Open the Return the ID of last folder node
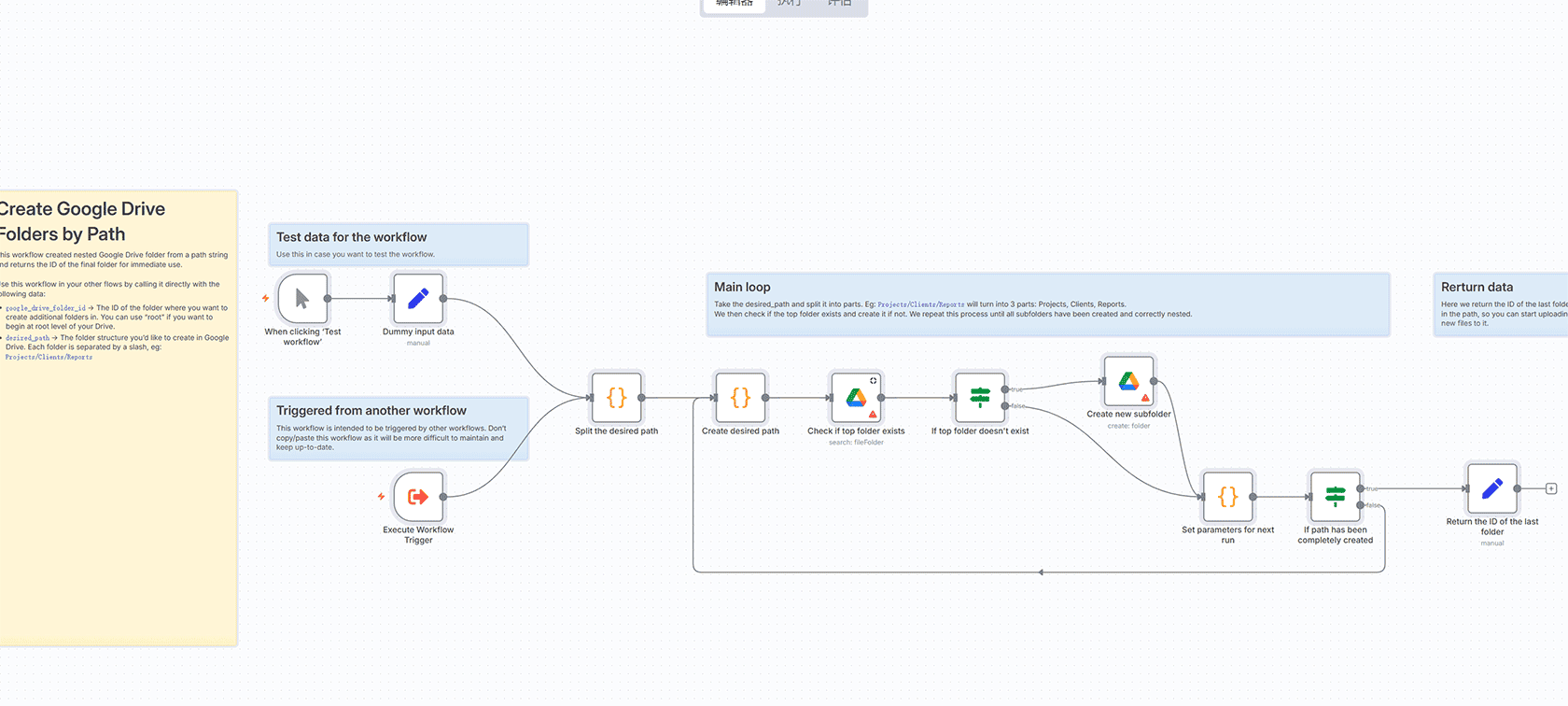Viewport: 1568px width, 706px height. (1491, 488)
